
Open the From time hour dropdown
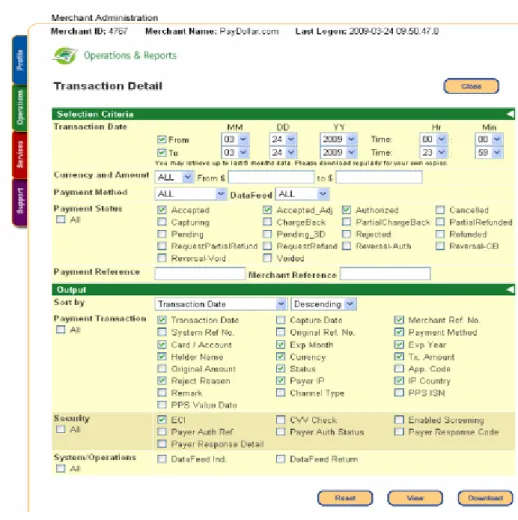coord(433,139)
